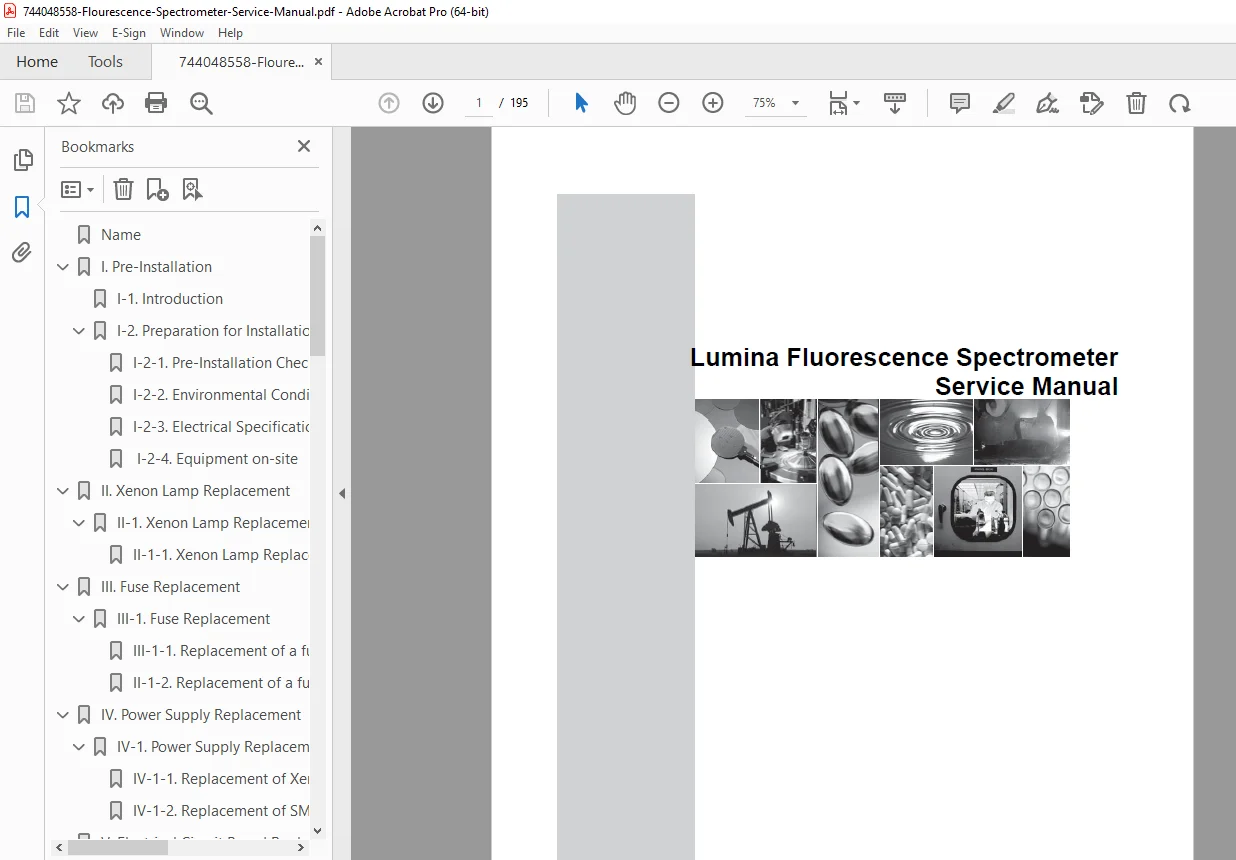
Task: Open the Help menu
Action: coord(230,33)
